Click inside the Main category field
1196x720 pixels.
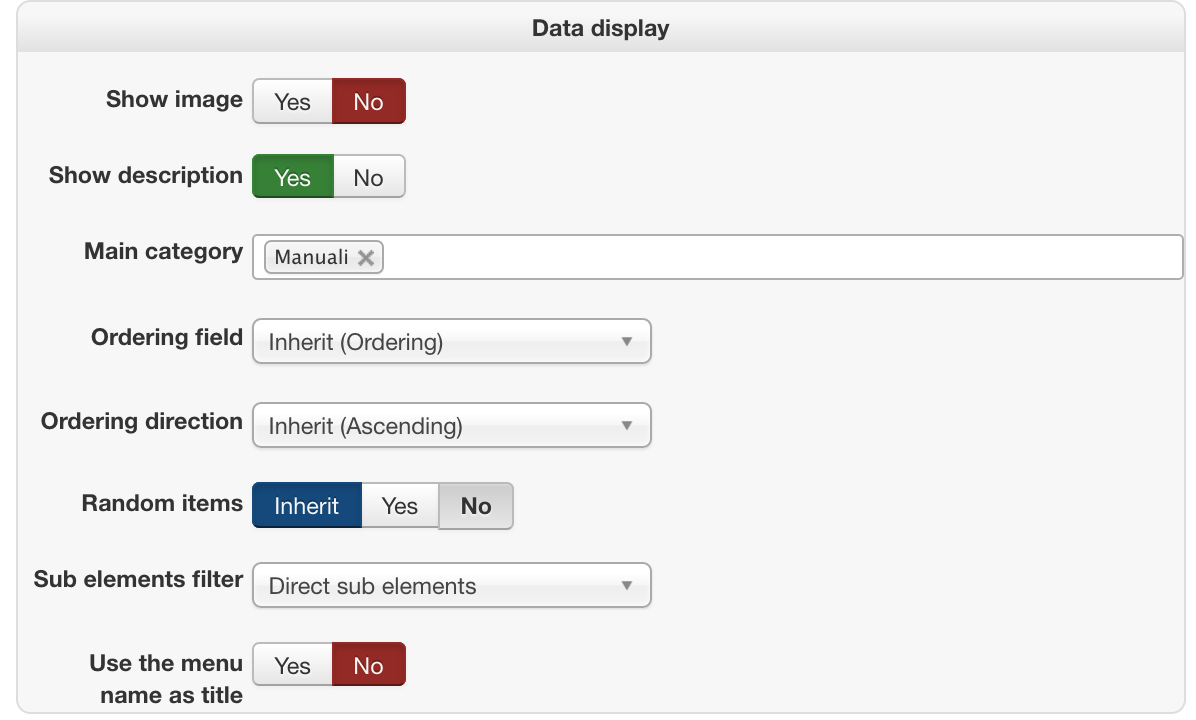(x=780, y=258)
